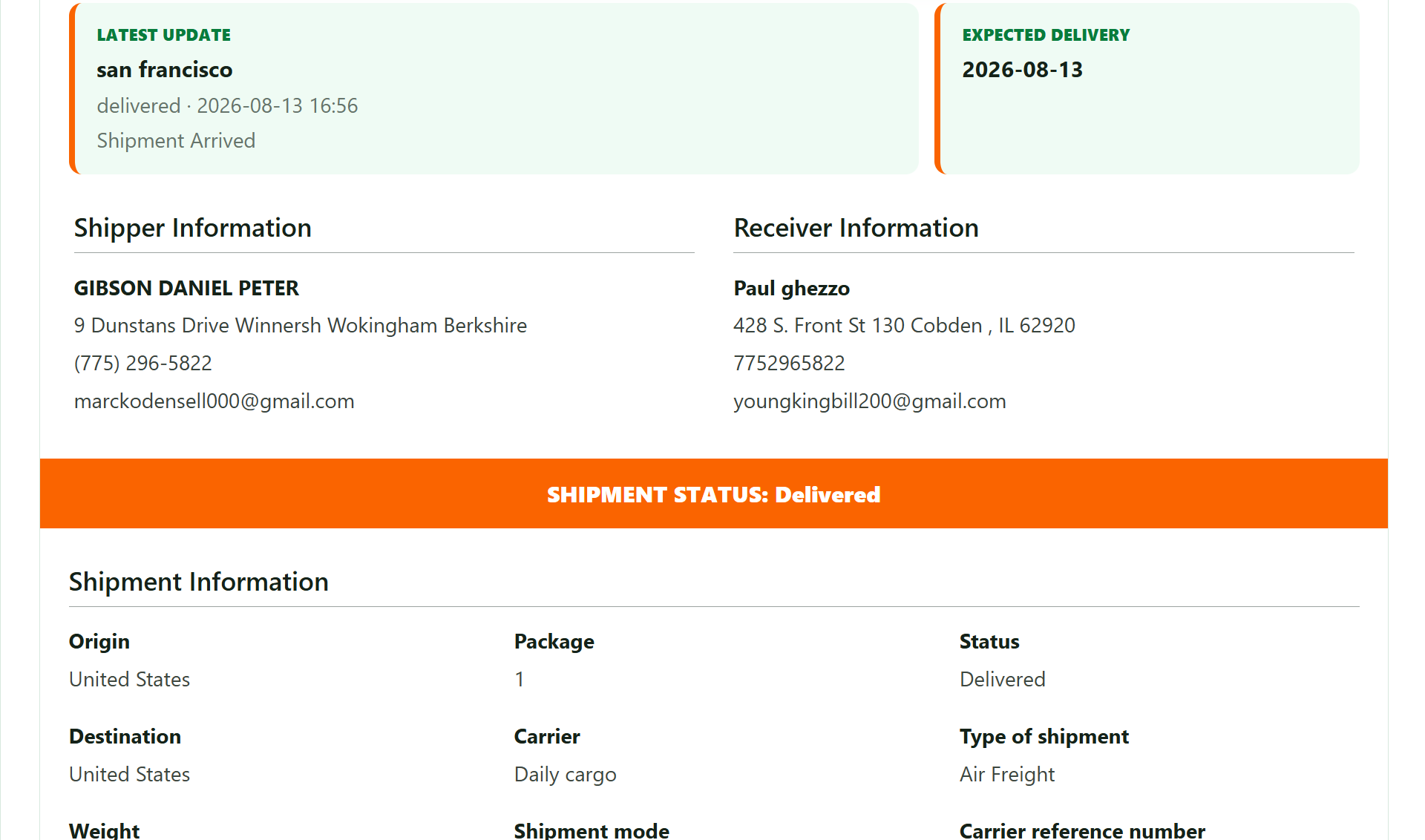Click the Status value Delivered
Image resolution: width=1425 pixels, height=840 pixels.
pyautogui.click(x=1003, y=680)
